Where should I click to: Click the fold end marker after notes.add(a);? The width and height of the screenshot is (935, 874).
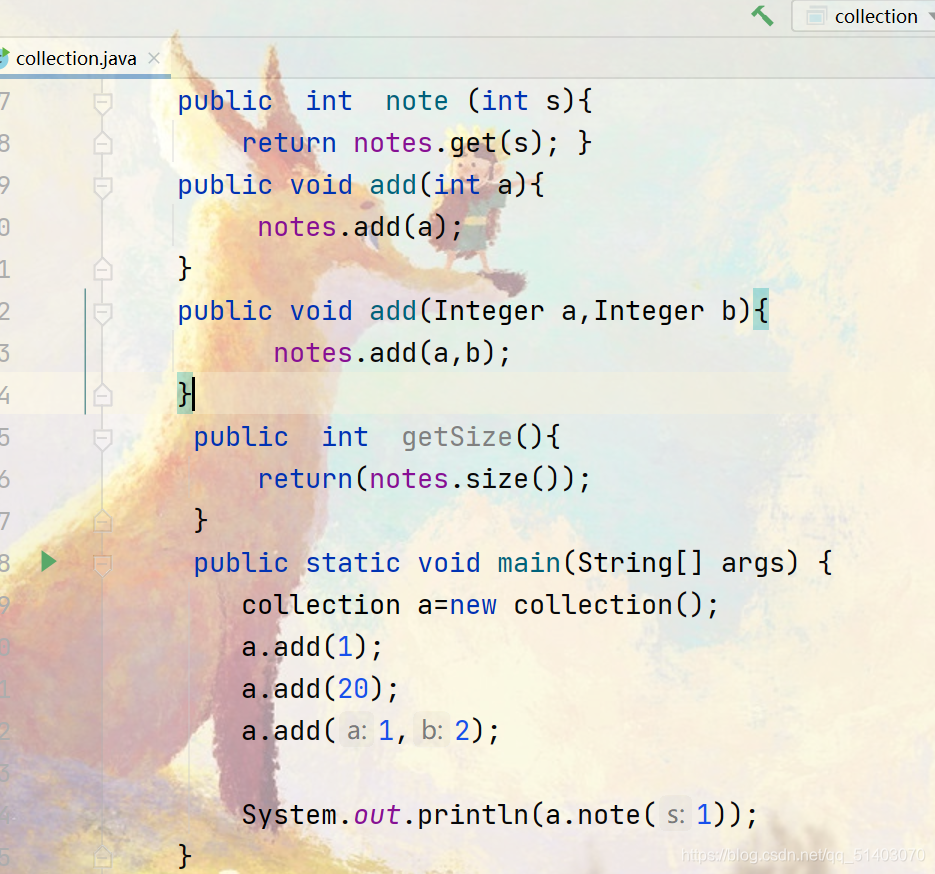pos(103,269)
